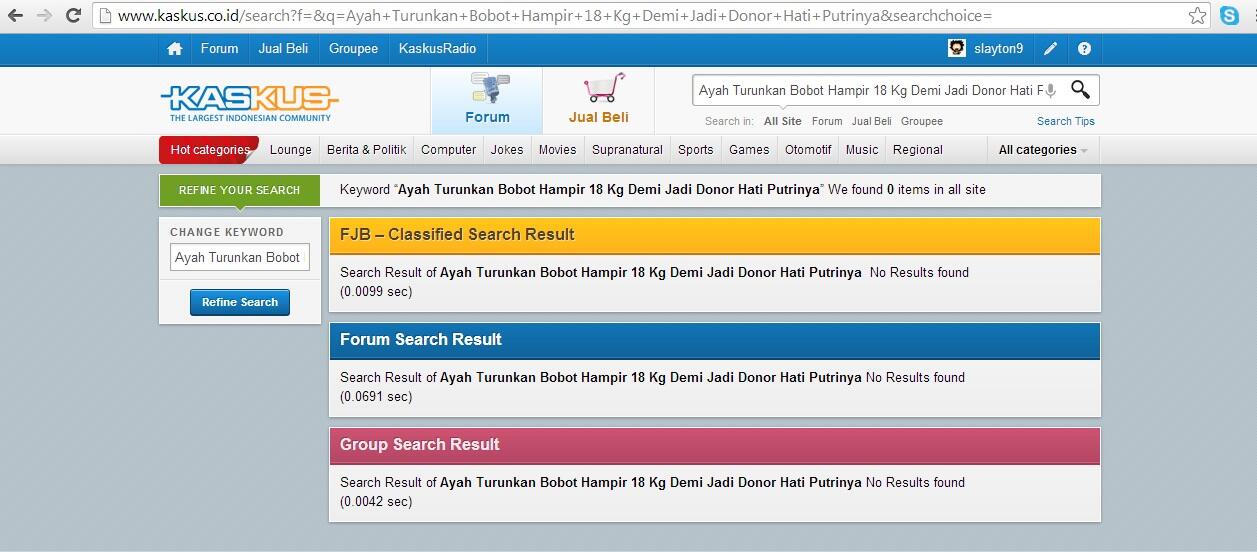The height and width of the screenshot is (552, 1257).
Task: Set search scope to Groupee
Action: (x=922, y=121)
